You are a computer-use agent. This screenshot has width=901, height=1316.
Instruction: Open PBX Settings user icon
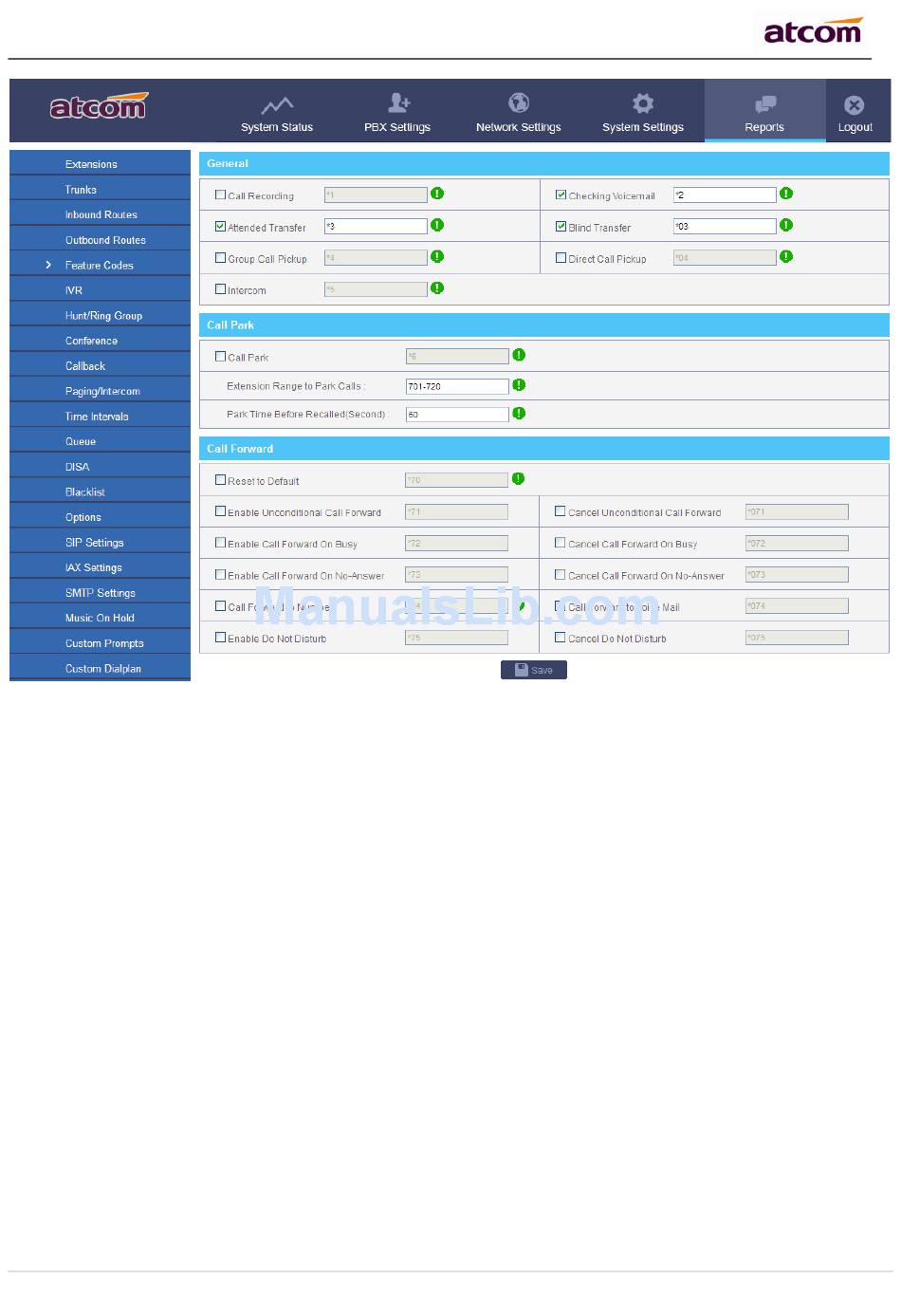398,102
